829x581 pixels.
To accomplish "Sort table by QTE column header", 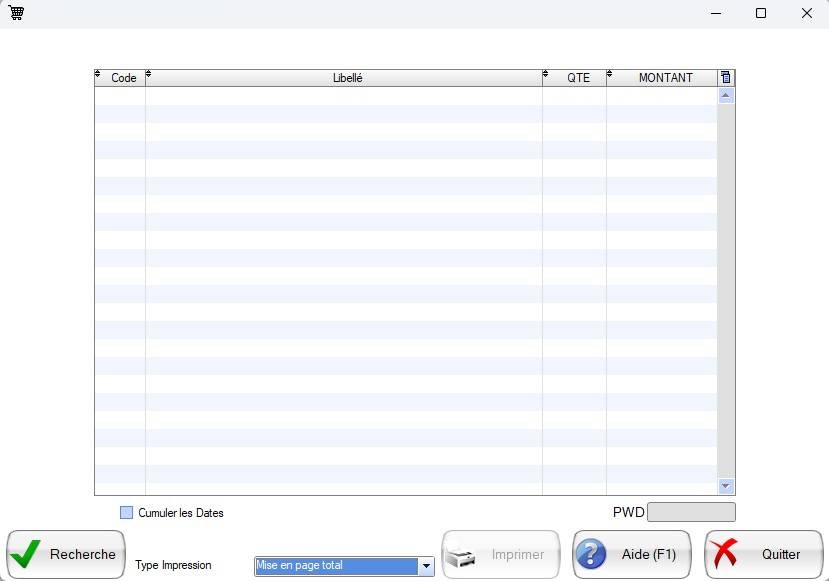I will [x=578, y=78].
